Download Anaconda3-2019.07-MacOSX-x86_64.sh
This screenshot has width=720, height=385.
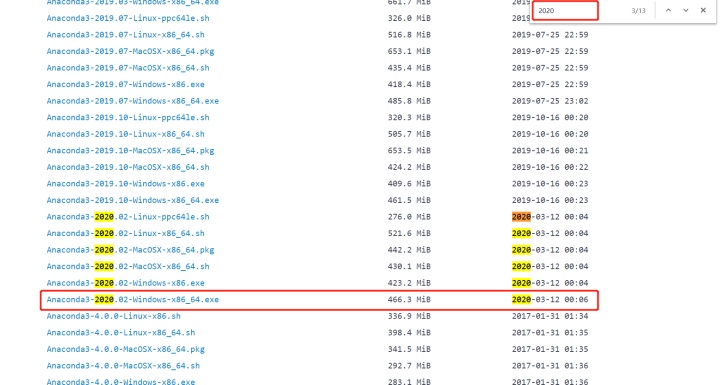(x=128, y=68)
